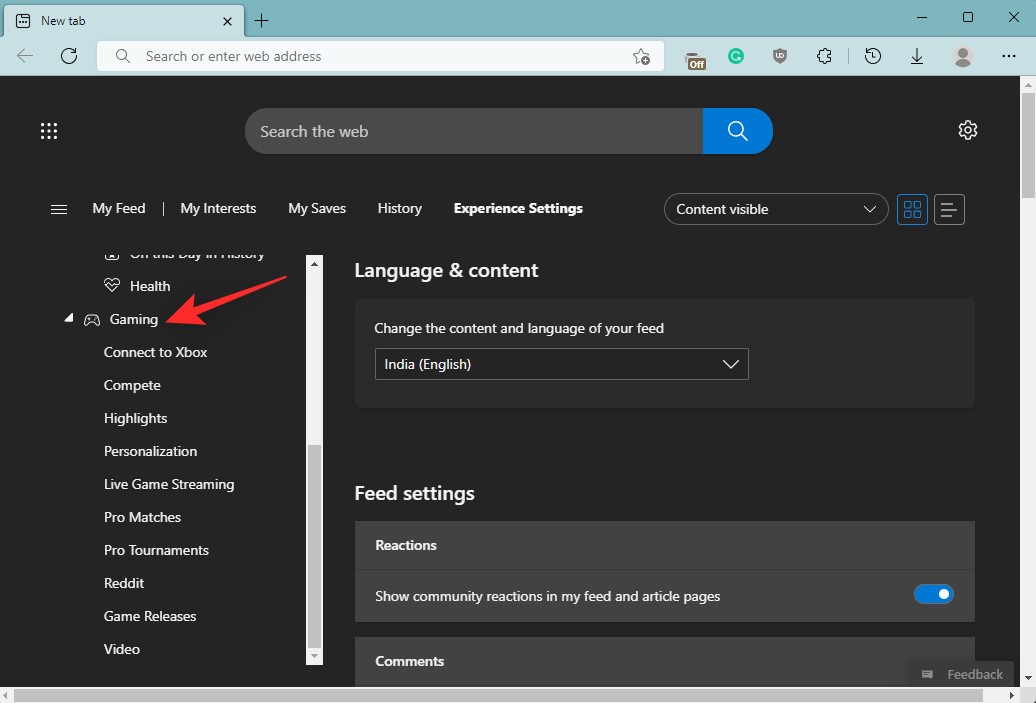The height and width of the screenshot is (703, 1036).
Task: Click the app launcher grid icon
Action: (x=48, y=131)
